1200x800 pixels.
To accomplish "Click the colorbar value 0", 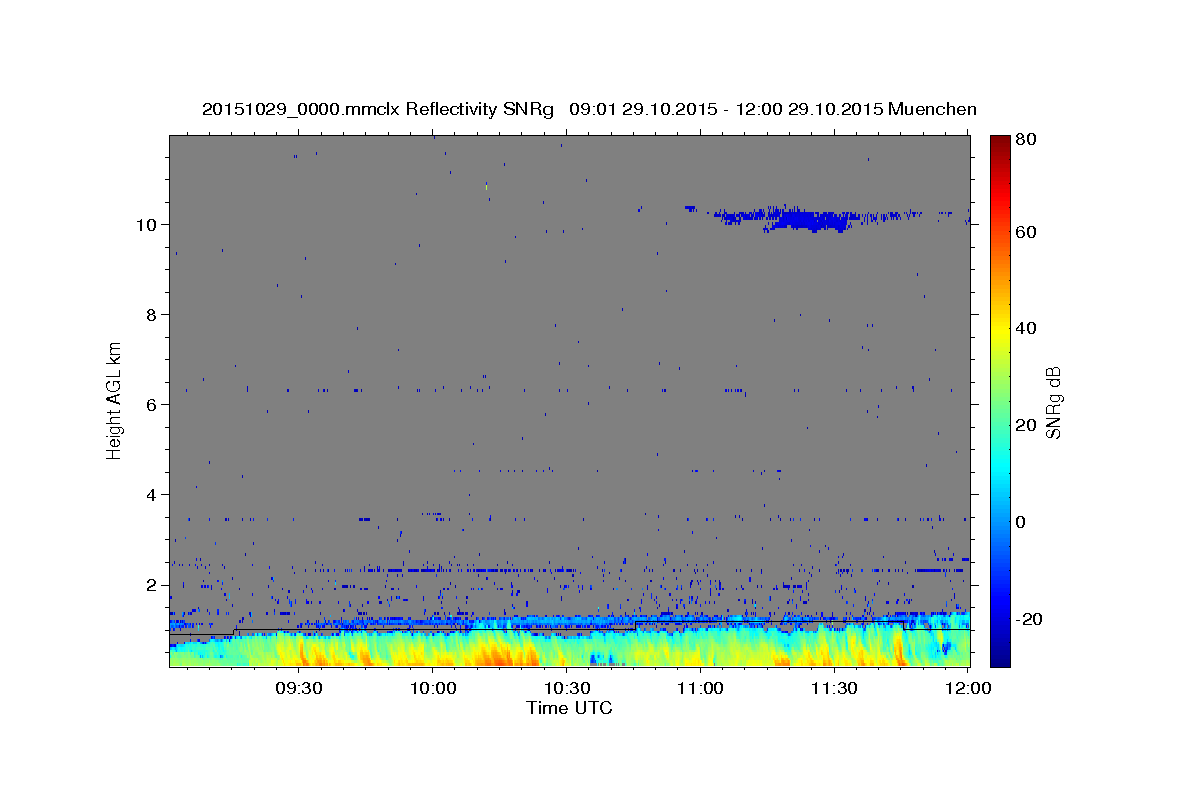I will pyautogui.click(x=1021, y=522).
